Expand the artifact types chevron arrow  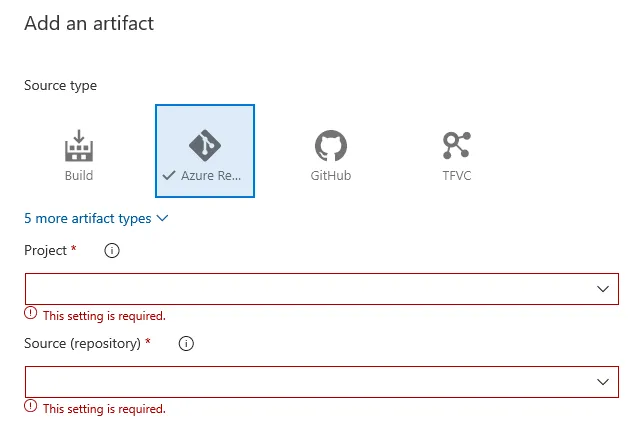coord(163,218)
